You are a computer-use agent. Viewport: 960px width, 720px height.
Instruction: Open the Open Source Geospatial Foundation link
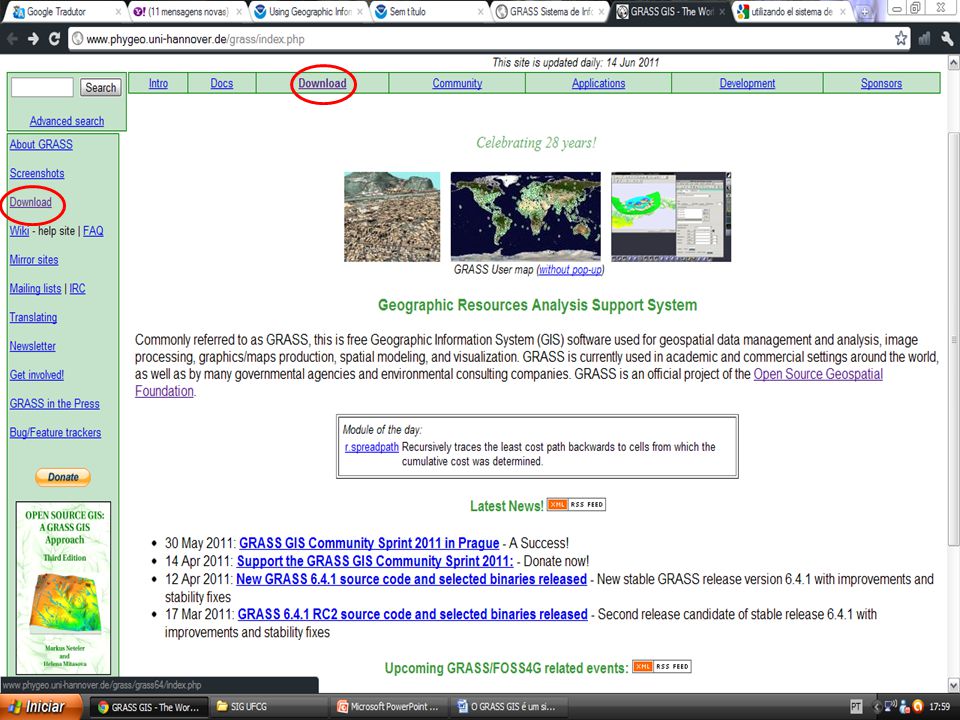tap(818, 374)
